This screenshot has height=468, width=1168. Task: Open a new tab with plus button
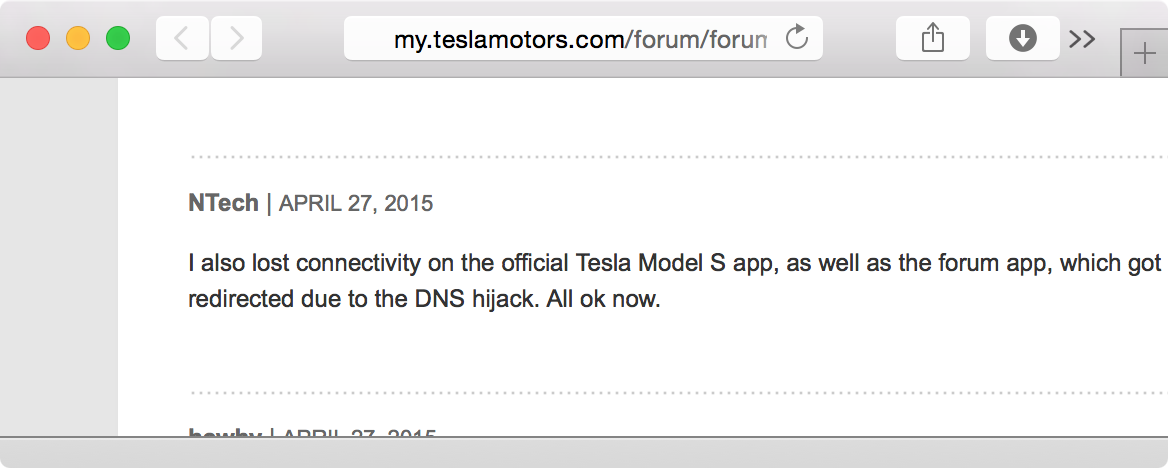click(1144, 54)
